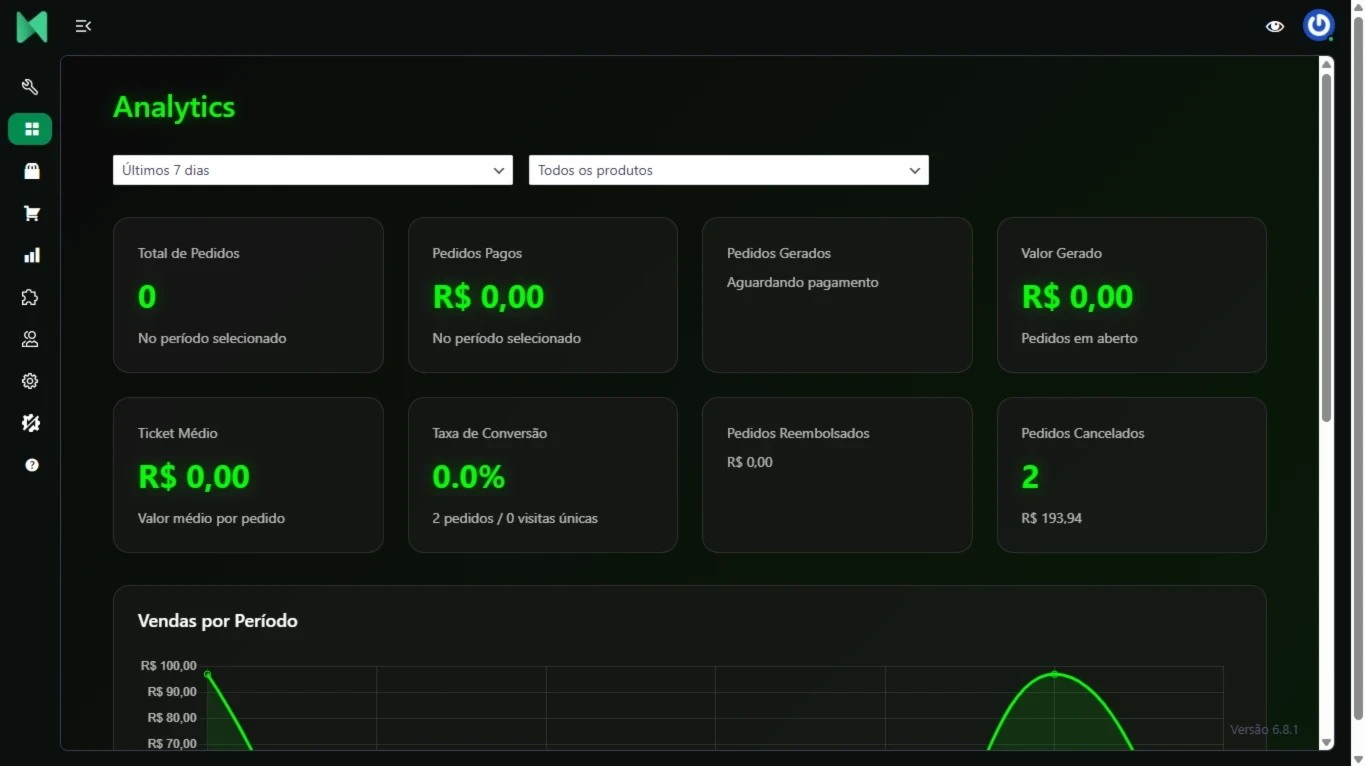This screenshot has height=766, width=1365.
Task: Click the peak point on the Vendas chart
Action: tap(1054, 675)
